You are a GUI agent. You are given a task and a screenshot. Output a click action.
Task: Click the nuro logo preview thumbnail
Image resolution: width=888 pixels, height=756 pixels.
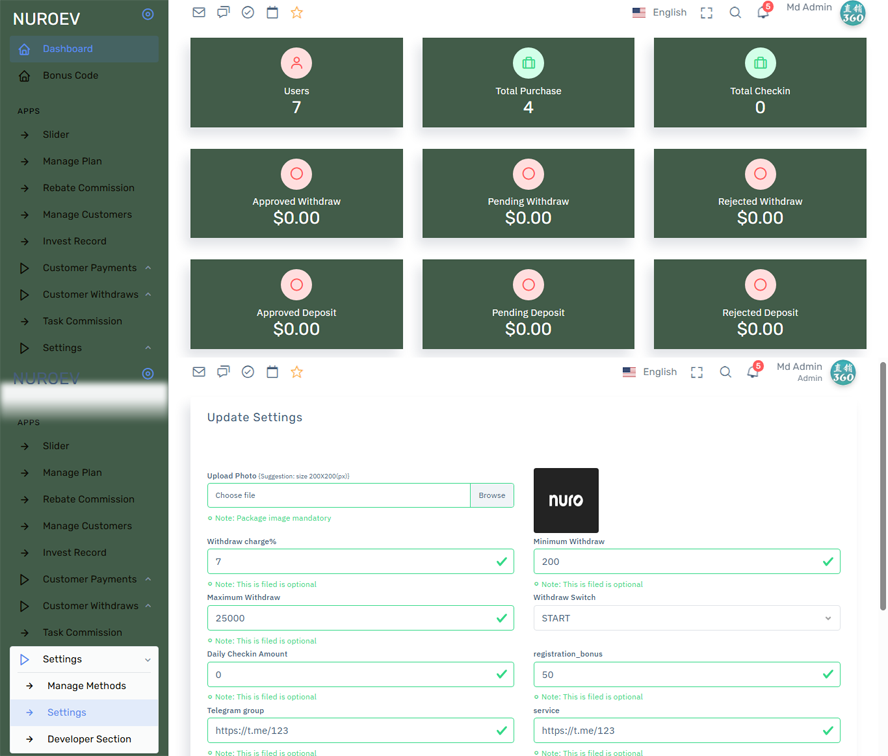coord(566,500)
